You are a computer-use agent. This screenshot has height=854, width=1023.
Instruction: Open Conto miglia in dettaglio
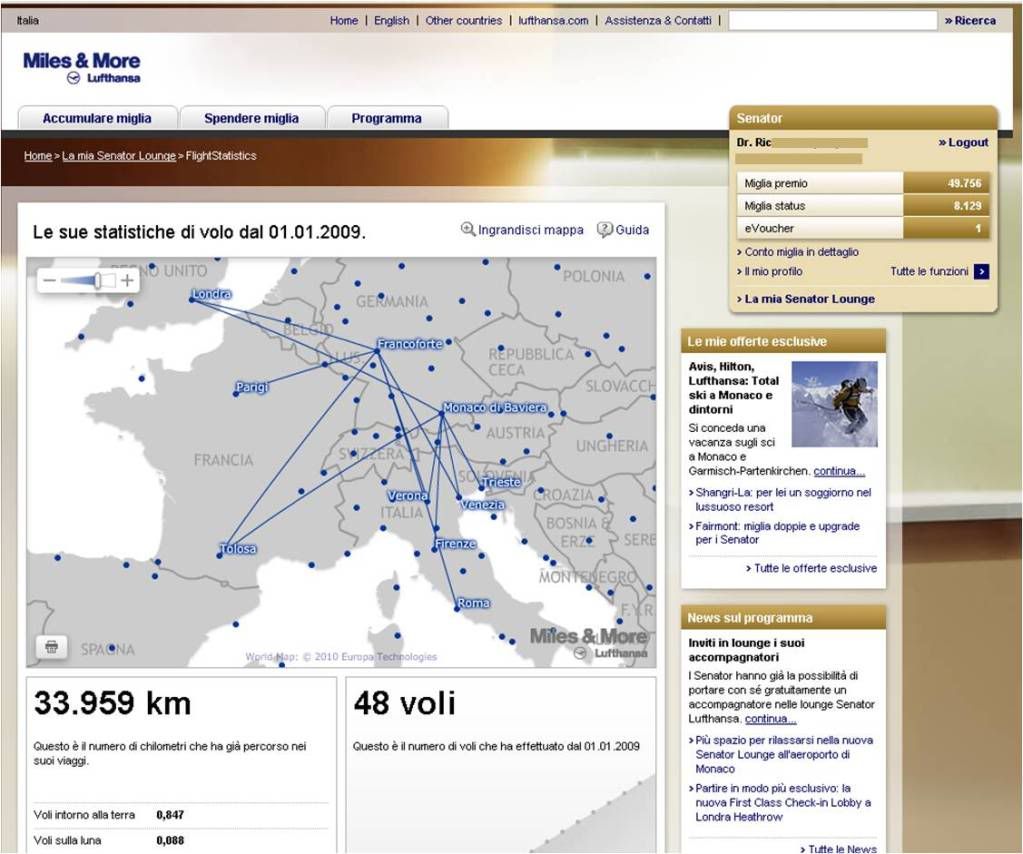[x=799, y=252]
